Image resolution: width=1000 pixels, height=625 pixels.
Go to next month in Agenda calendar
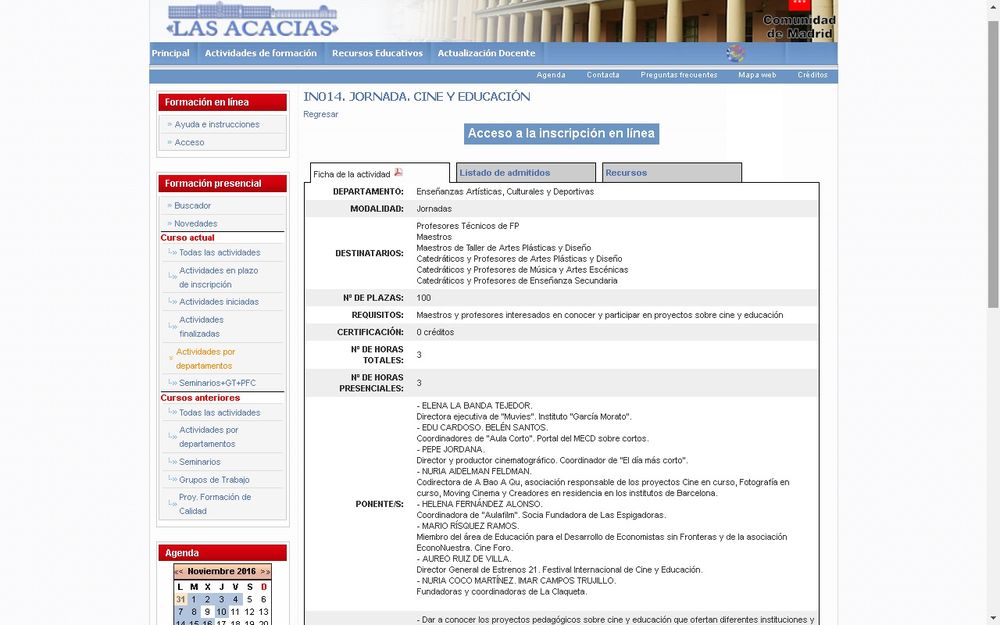(x=265, y=572)
